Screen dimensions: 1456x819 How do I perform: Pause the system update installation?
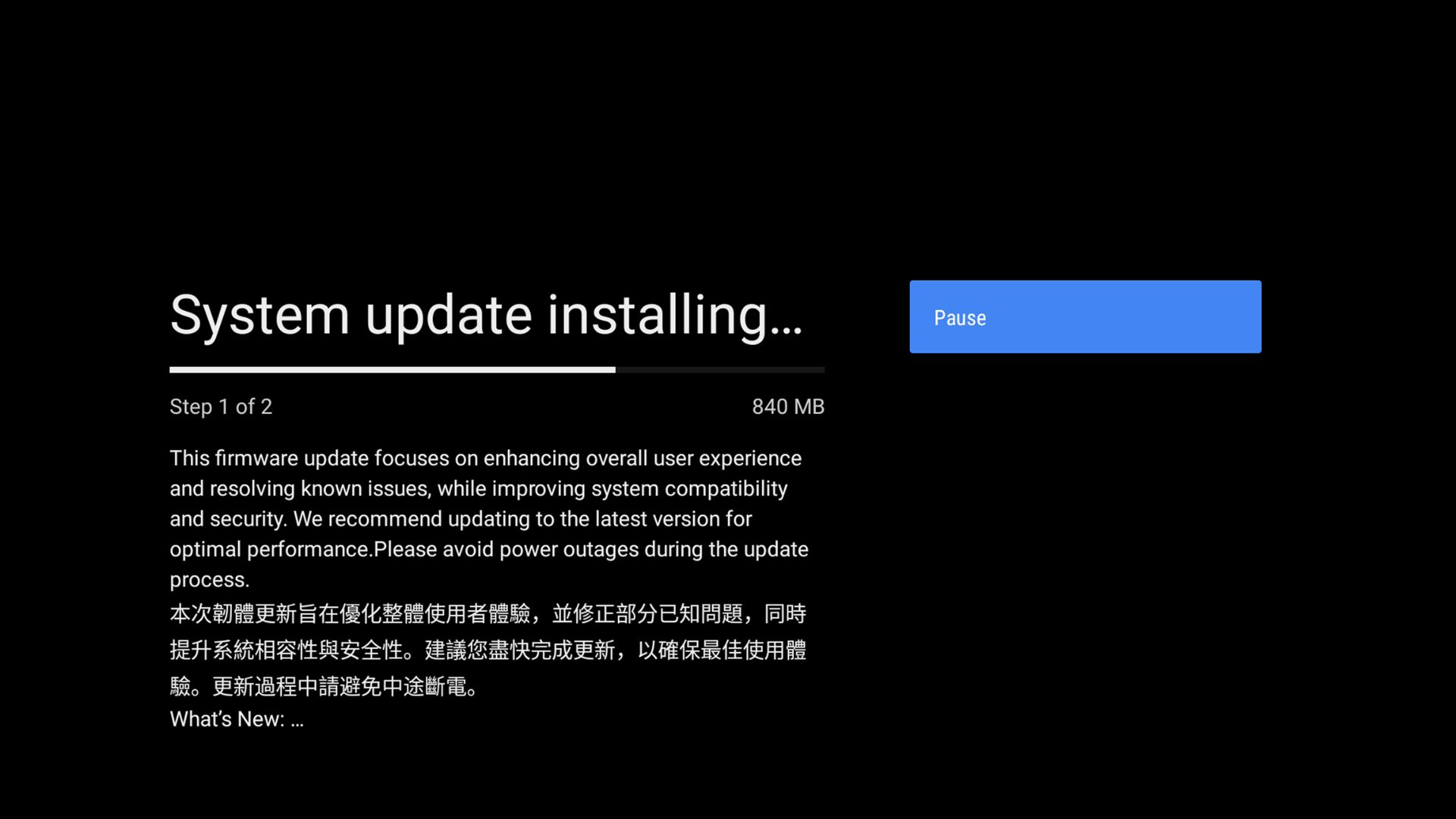1085,317
